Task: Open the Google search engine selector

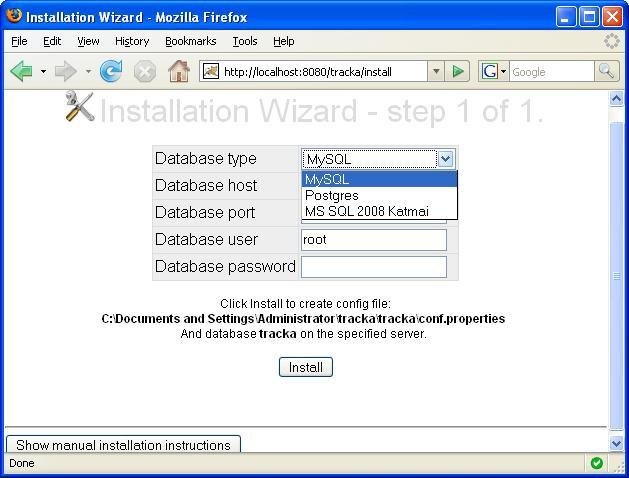Action: pos(494,71)
